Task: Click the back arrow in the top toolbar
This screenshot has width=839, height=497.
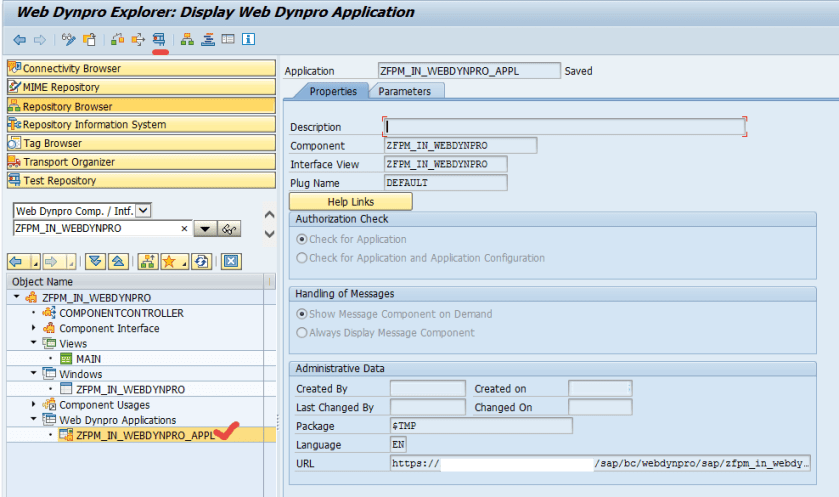Action: (x=19, y=40)
